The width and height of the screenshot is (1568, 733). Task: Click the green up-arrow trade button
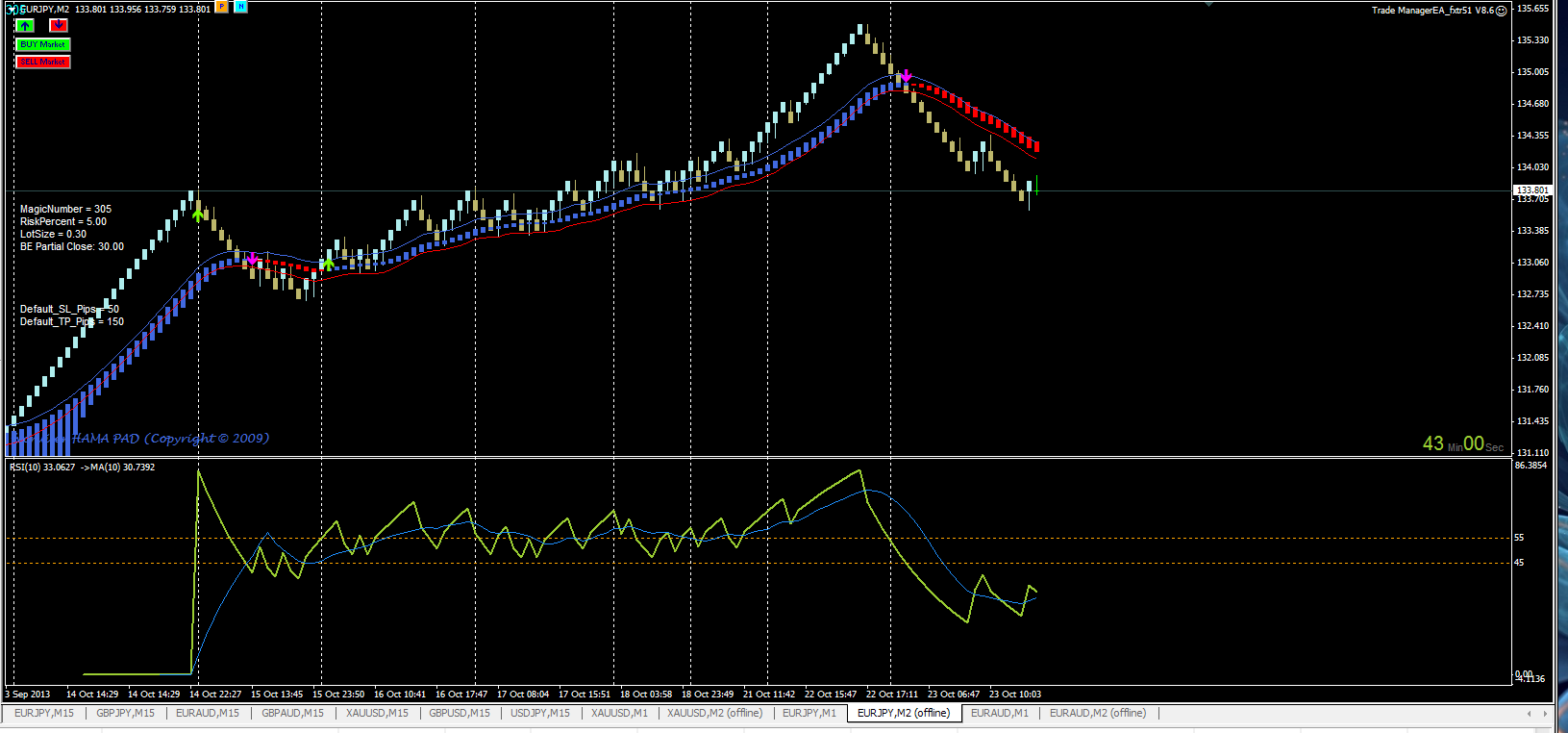tap(25, 26)
